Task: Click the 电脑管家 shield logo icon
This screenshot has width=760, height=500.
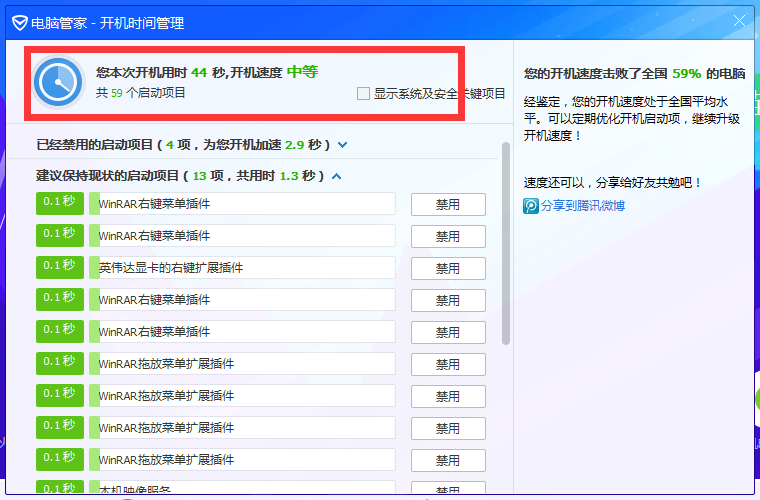Action: coord(19,23)
